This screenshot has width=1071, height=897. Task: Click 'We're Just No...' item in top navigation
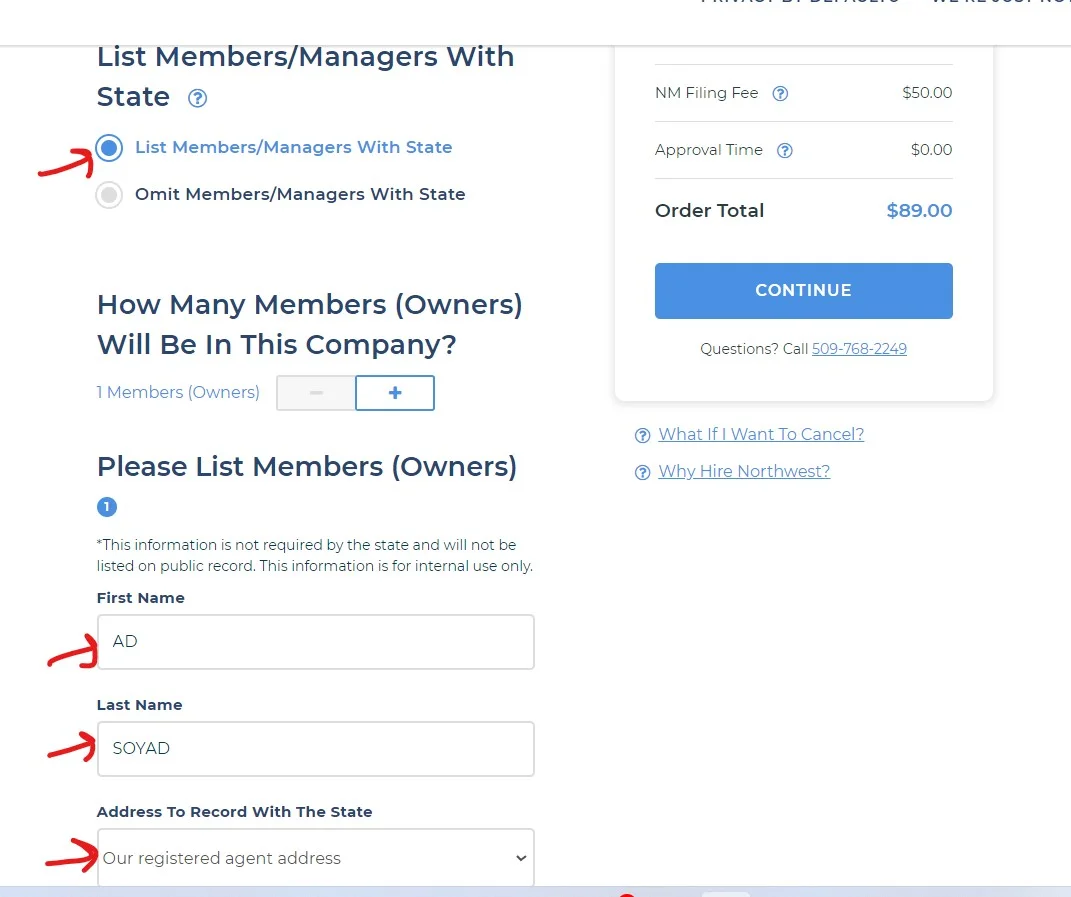coord(1000,3)
